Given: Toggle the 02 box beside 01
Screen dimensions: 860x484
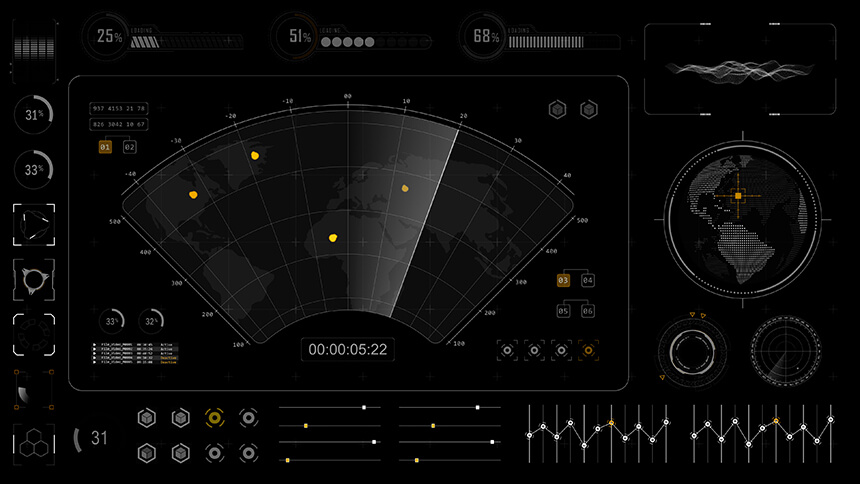Looking at the screenshot, I should [129, 147].
